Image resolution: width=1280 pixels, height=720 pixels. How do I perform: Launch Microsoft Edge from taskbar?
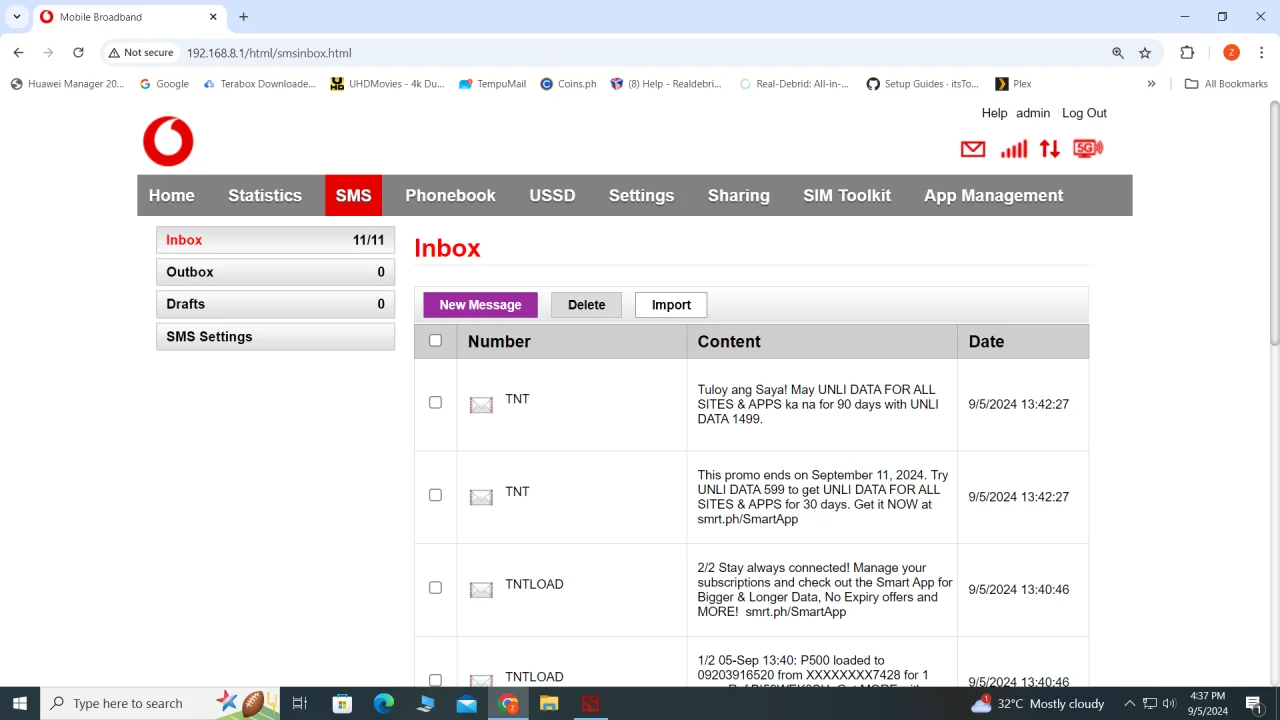[384, 703]
